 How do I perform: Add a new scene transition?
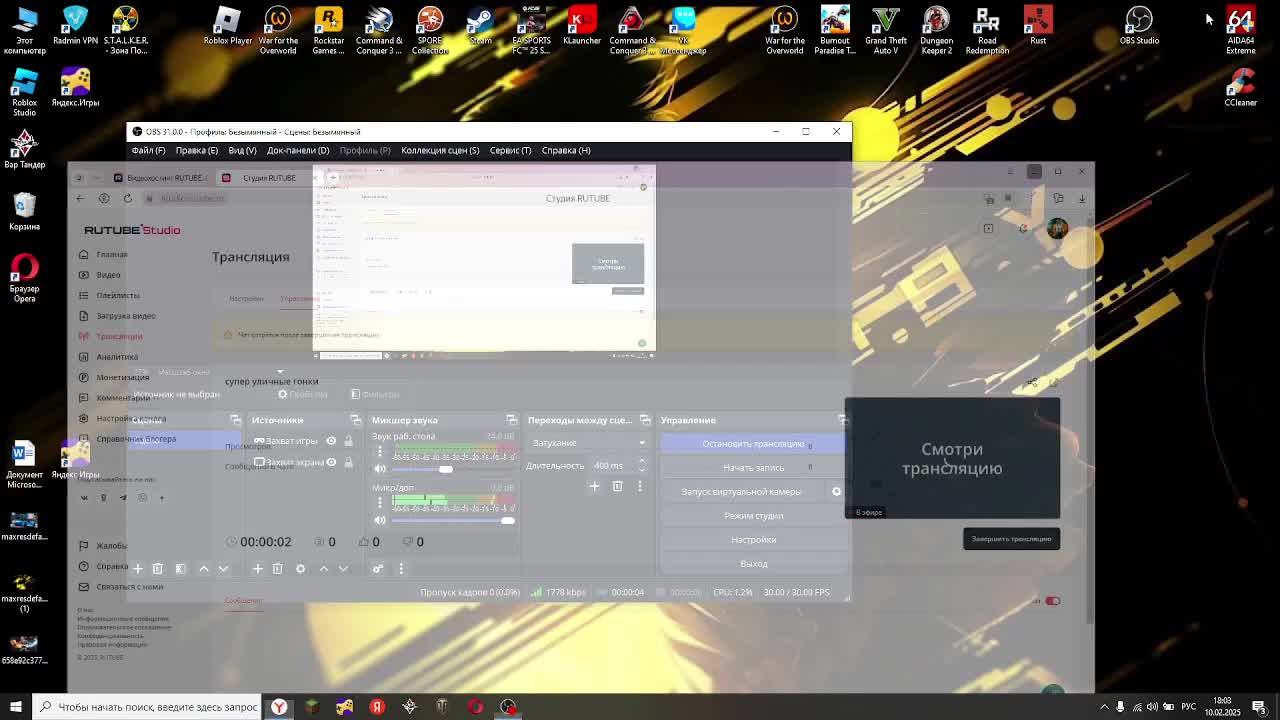click(x=594, y=486)
